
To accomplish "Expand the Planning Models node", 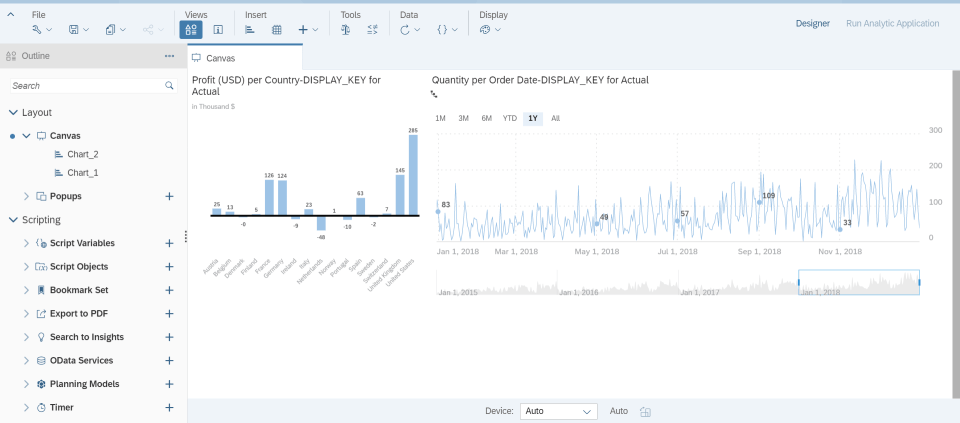I will (27, 384).
